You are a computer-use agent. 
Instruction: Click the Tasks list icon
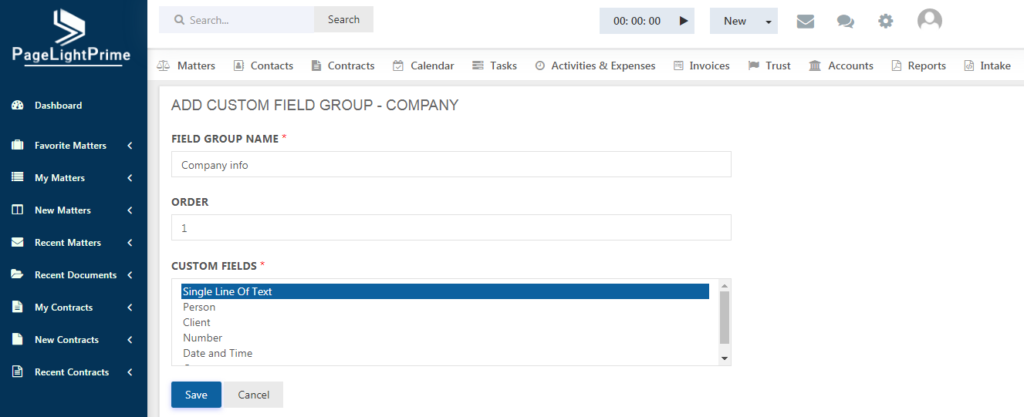click(x=478, y=66)
